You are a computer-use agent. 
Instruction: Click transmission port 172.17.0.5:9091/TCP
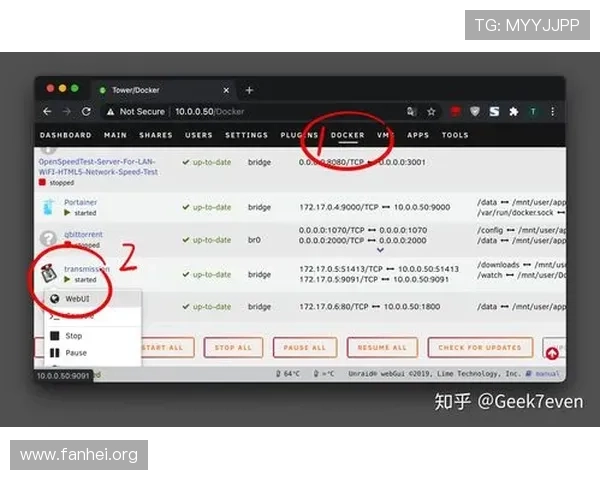[x=338, y=279]
